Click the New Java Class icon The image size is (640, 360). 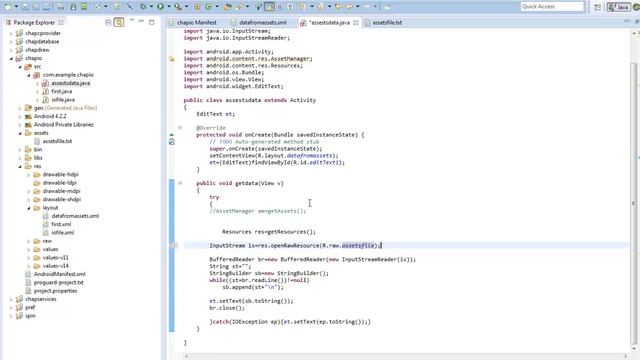pyautogui.click(x=209, y=7)
